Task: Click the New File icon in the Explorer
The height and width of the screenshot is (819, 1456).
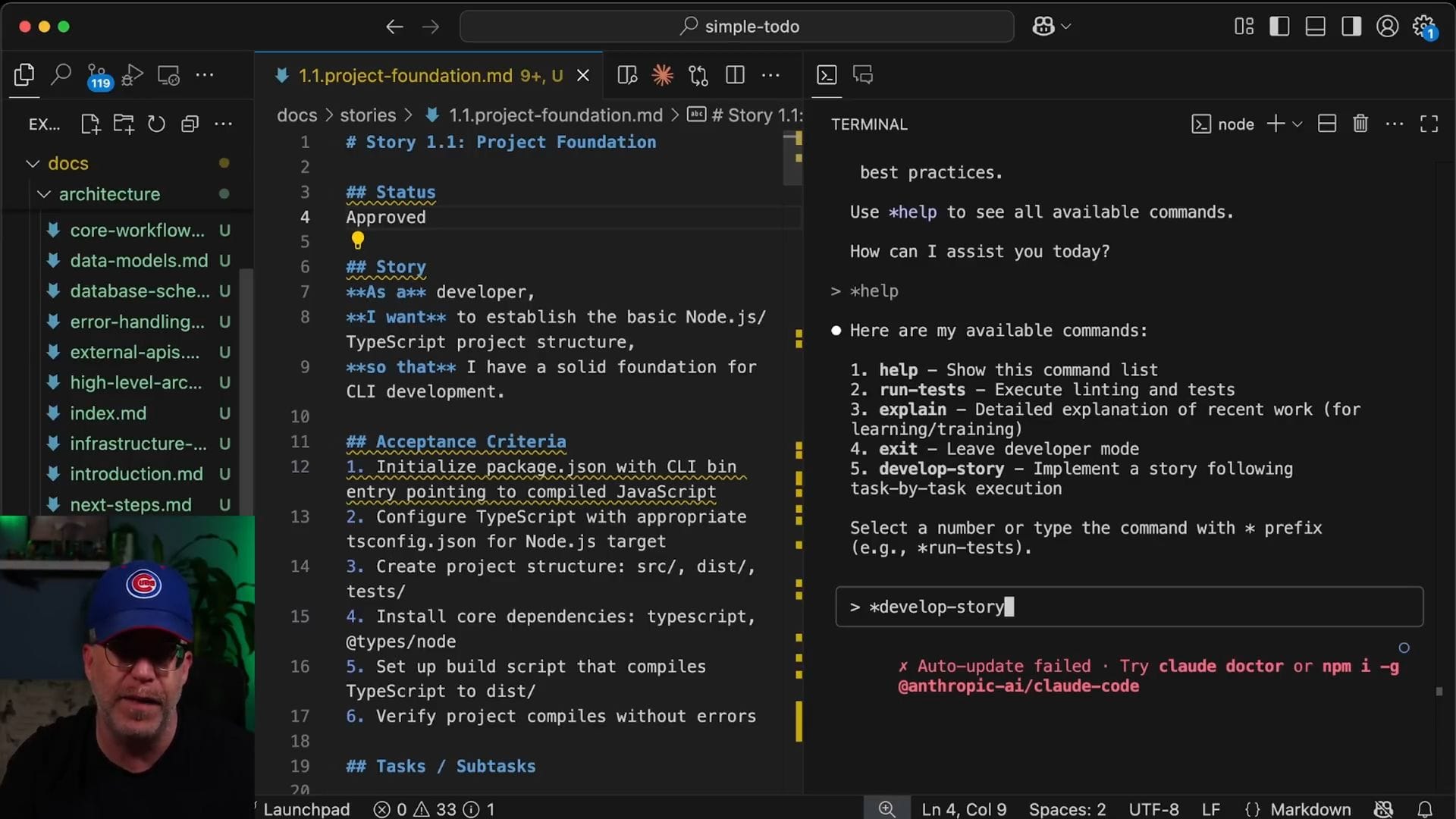Action: (90, 124)
